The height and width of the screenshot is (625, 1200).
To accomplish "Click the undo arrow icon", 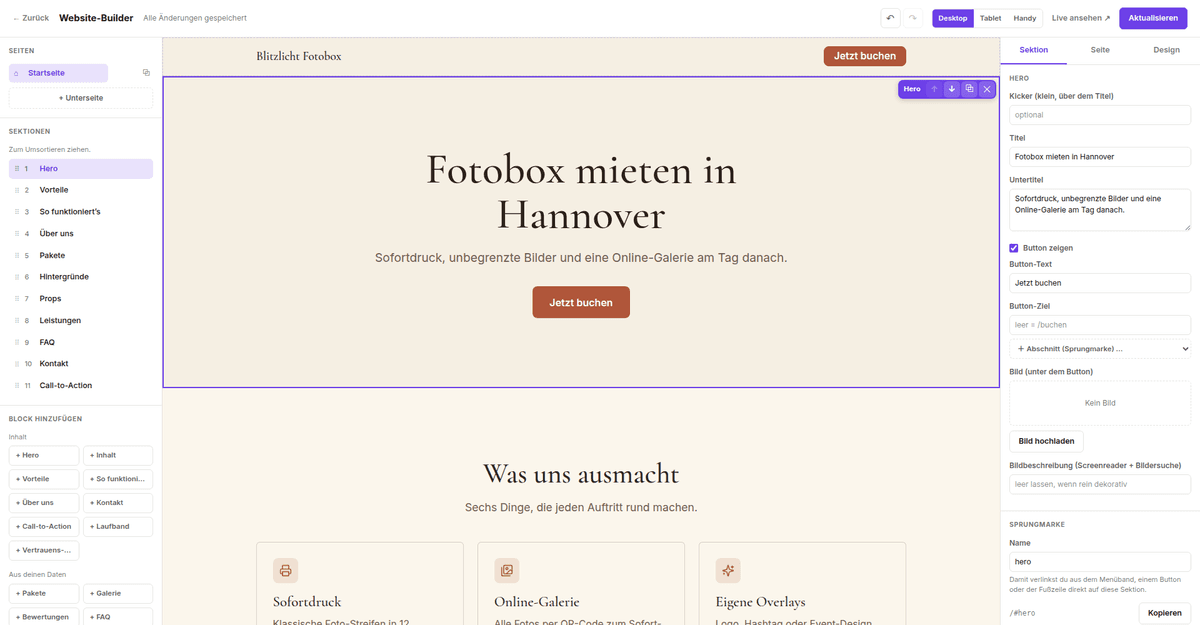I will point(890,18).
